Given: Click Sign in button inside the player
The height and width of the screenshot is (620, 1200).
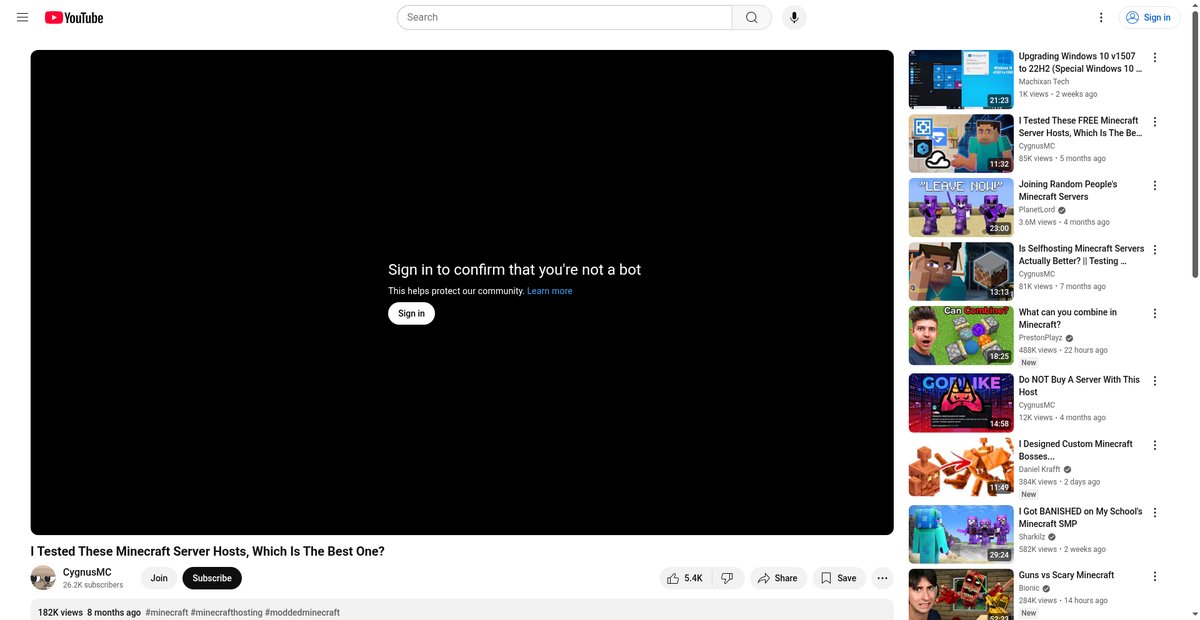Looking at the screenshot, I should [411, 313].
